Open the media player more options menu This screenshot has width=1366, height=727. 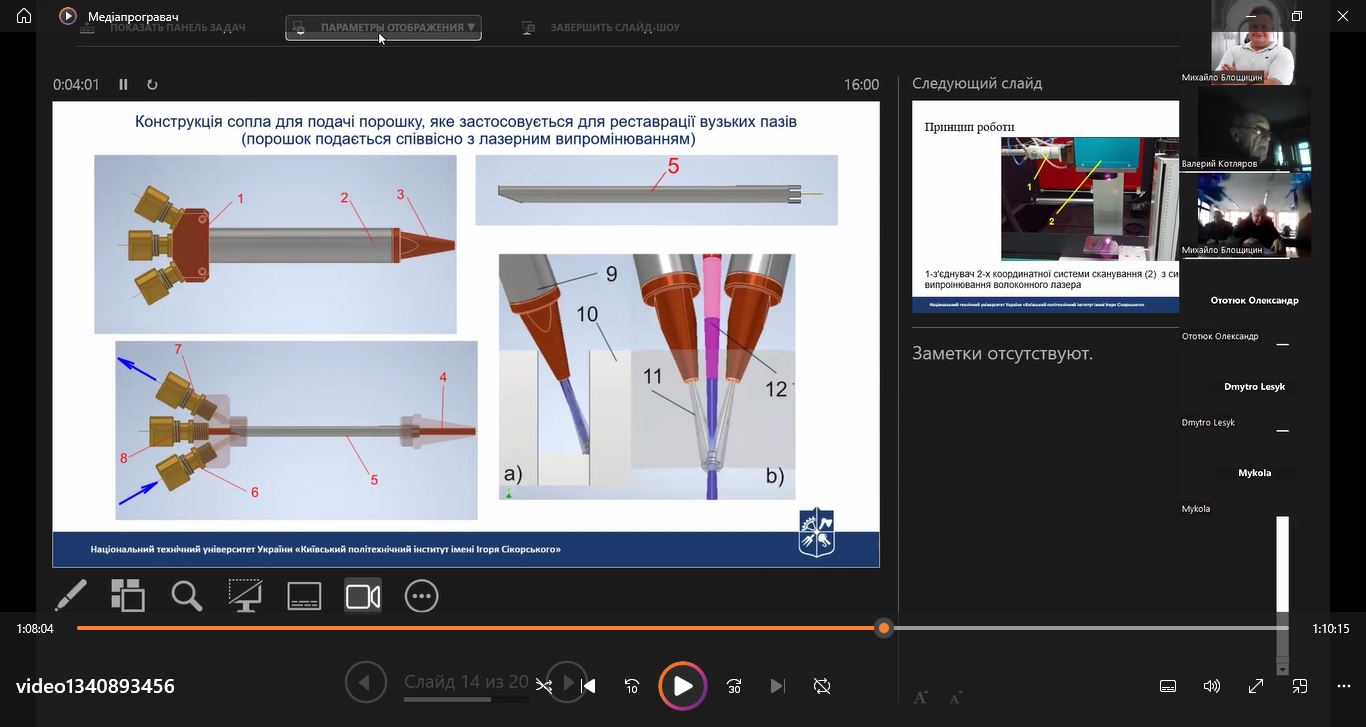(x=1344, y=686)
